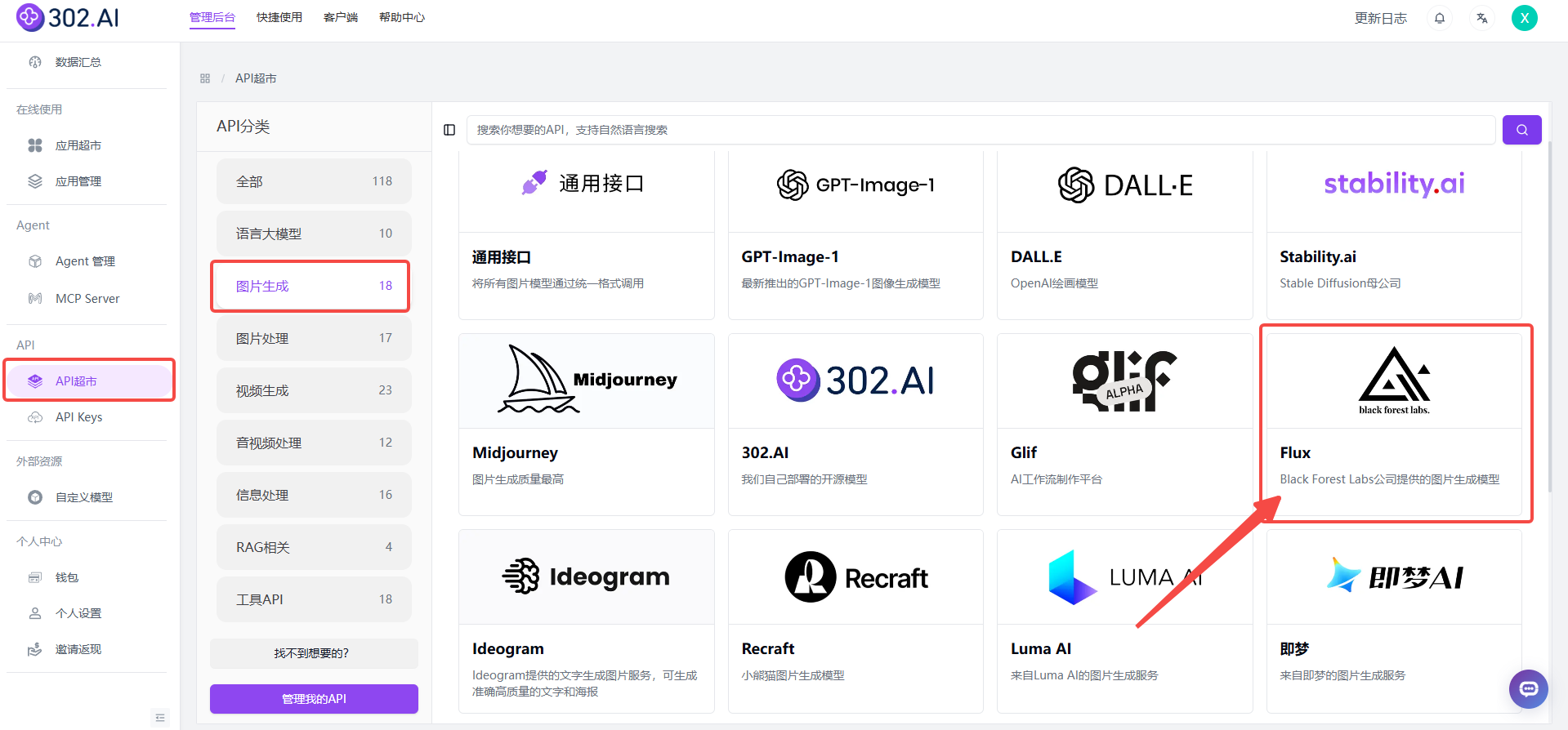Select the 图片生成 category

click(314, 286)
